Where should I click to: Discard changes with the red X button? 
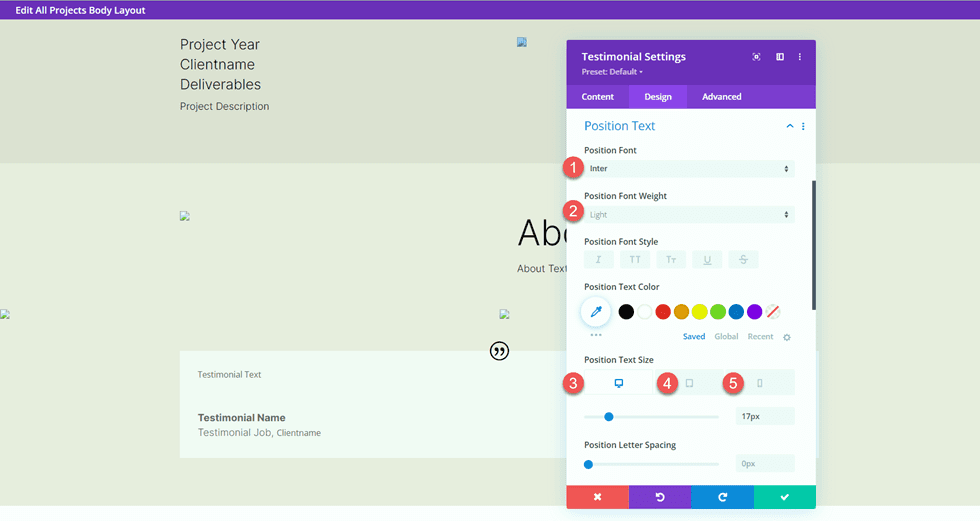click(x=598, y=497)
